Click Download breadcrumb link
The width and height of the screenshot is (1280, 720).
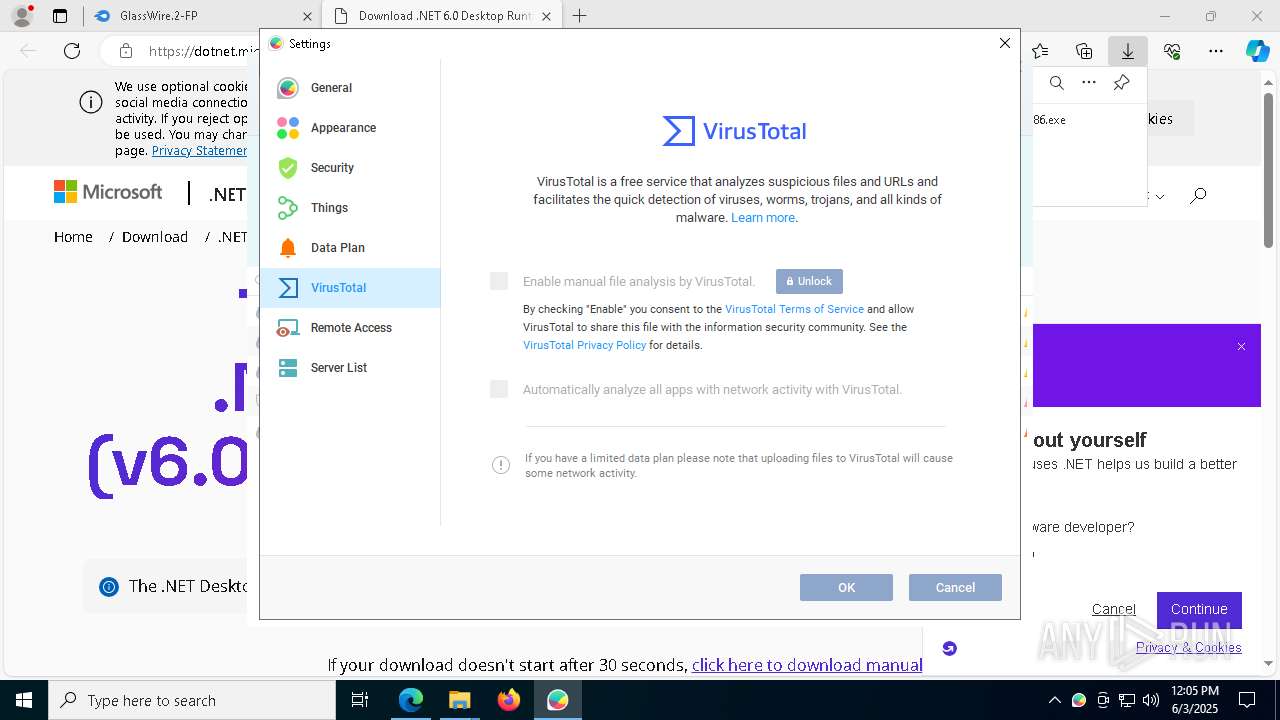(155, 237)
